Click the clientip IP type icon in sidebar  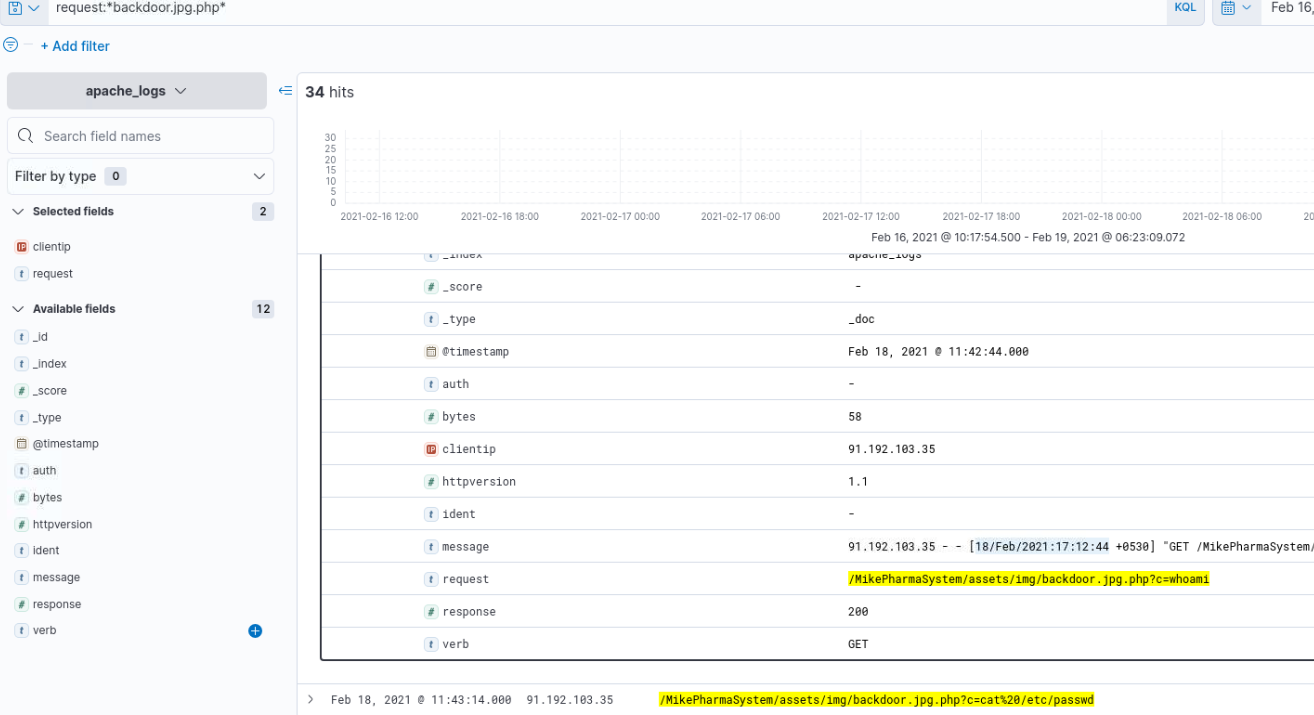click(21, 247)
